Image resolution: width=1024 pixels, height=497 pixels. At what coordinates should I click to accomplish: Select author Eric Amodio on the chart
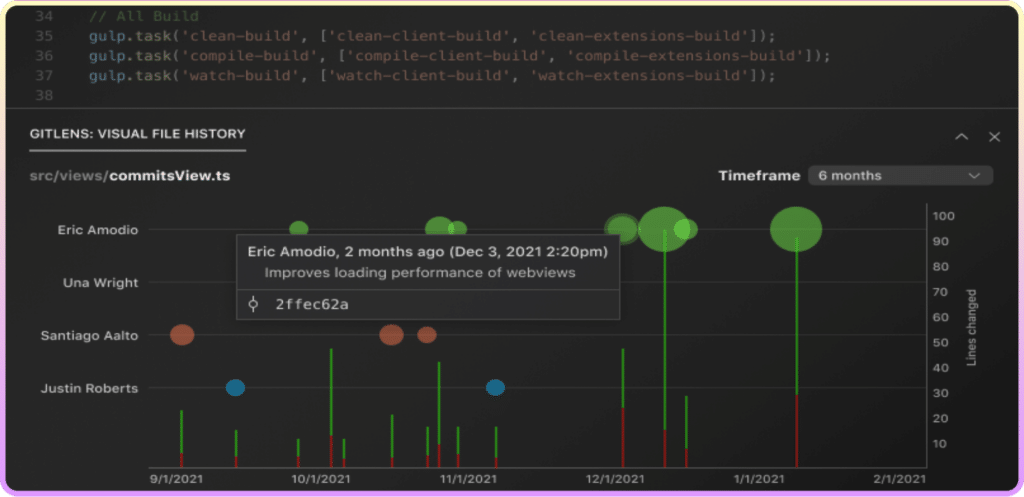click(98, 230)
